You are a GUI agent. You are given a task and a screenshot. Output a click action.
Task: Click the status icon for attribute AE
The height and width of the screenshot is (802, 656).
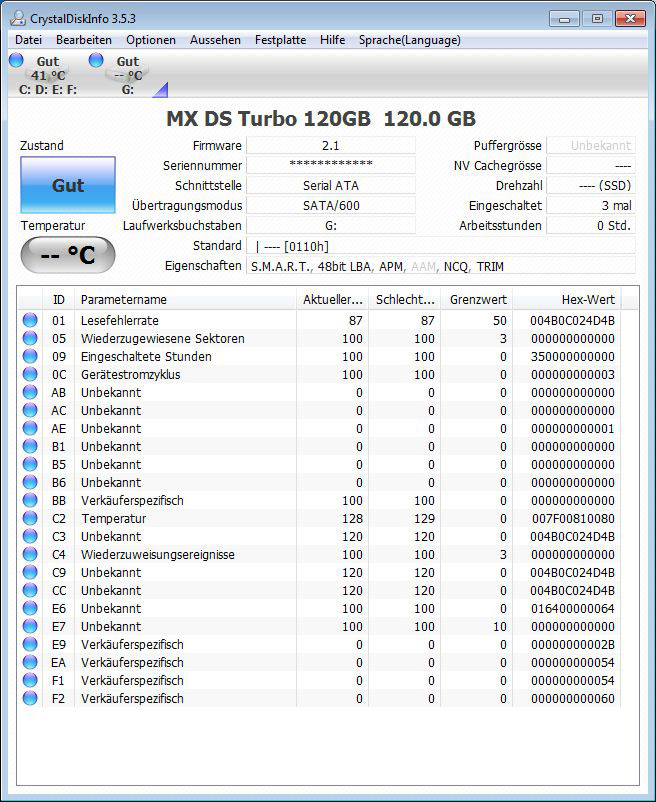[30, 428]
